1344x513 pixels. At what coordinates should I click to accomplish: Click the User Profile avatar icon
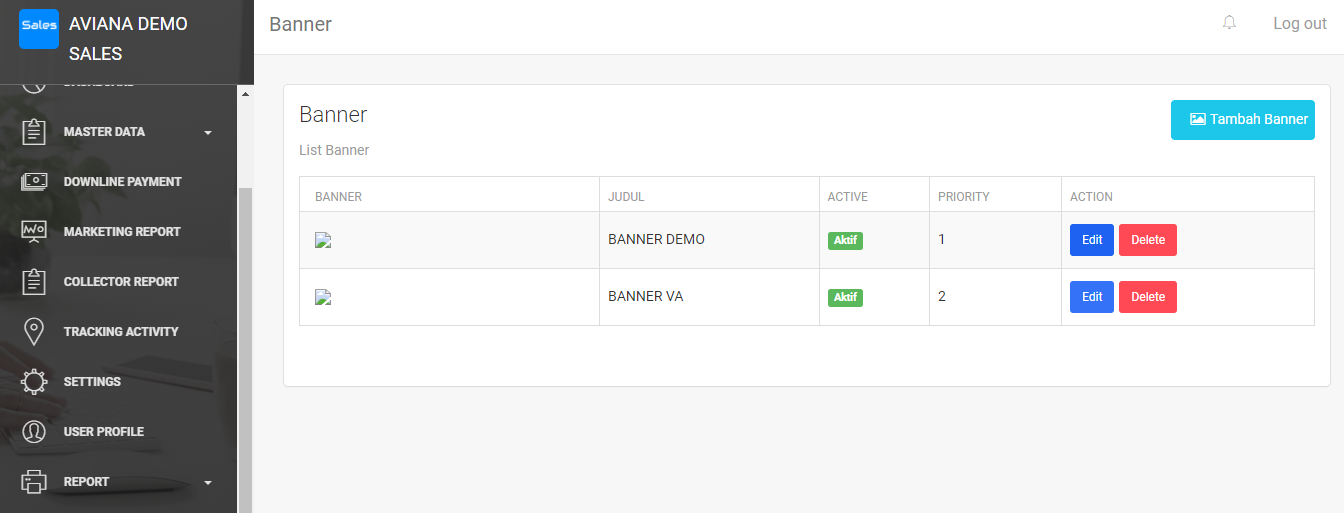34,432
